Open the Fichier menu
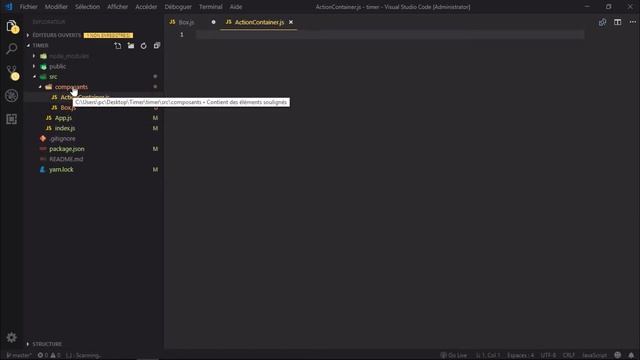Image resolution: width=640 pixels, height=360 pixels. [29, 7]
